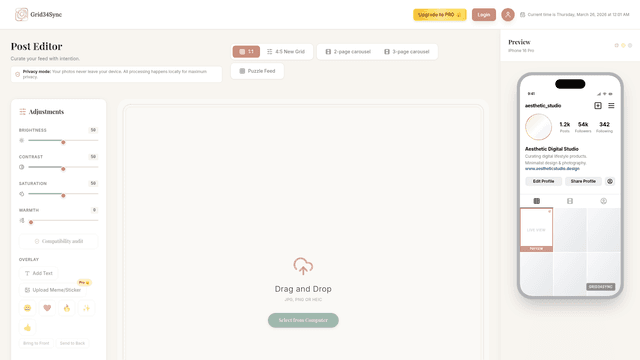Click Send to Back button
Viewport: 640px width, 360px height.
pos(72,343)
